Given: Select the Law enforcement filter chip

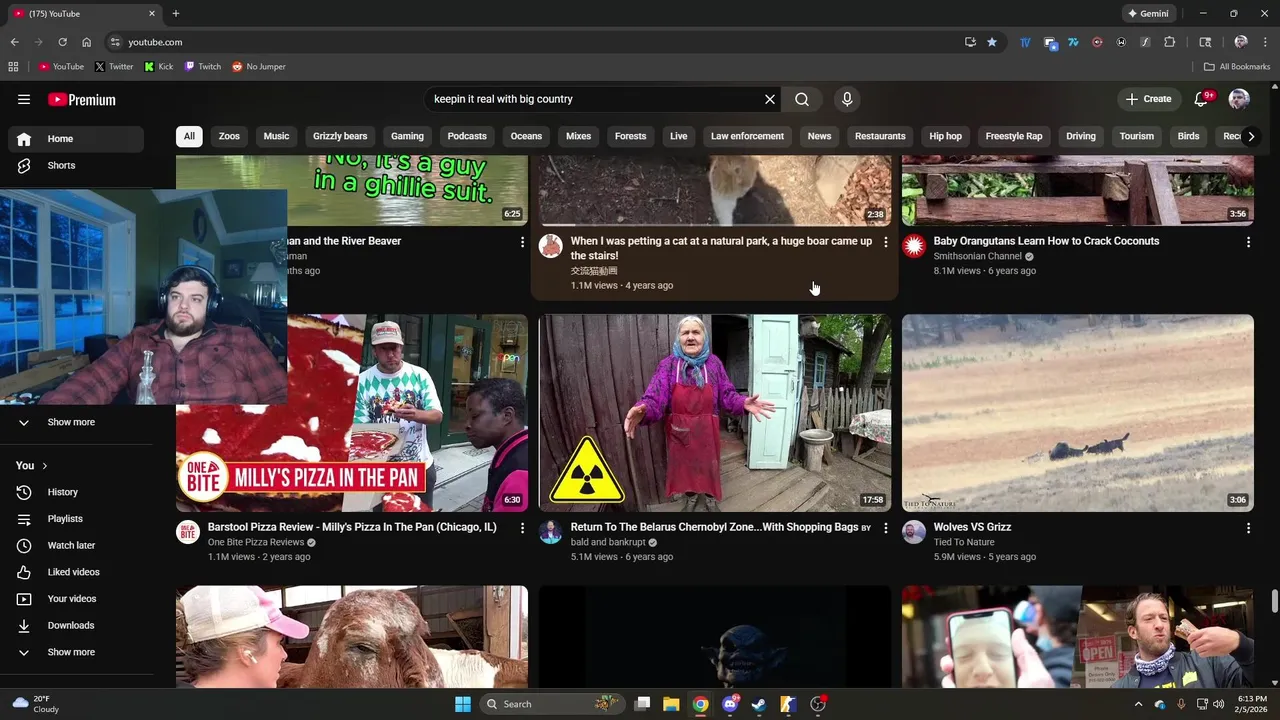Looking at the screenshot, I should click(x=747, y=136).
